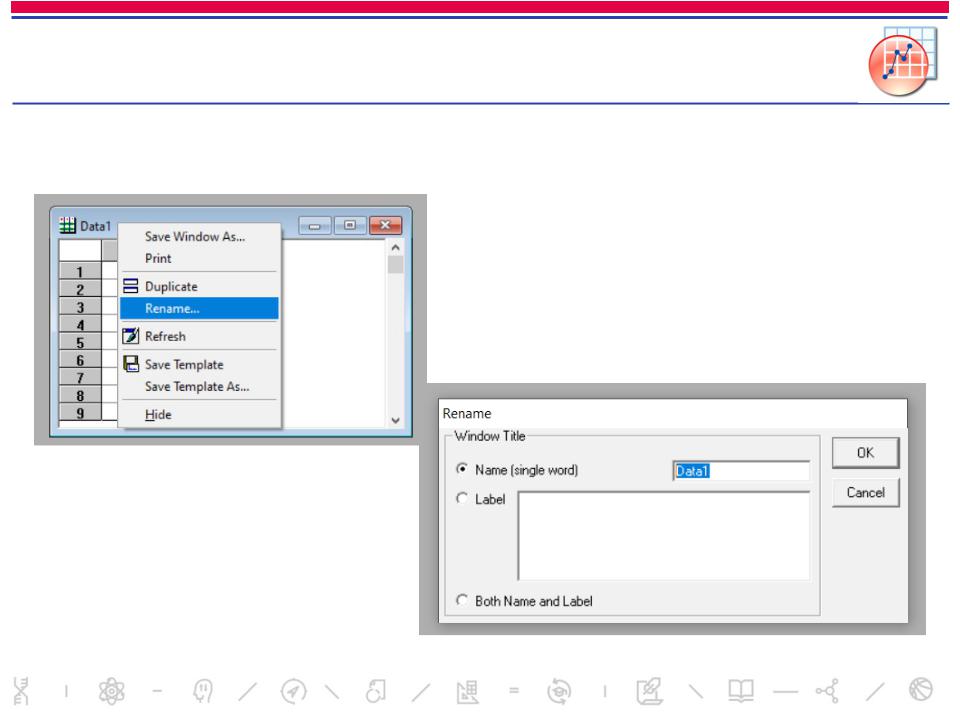Viewport: 960px width, 713px height.
Task: Click Cancel in the Rename dialog
Action: (865, 492)
